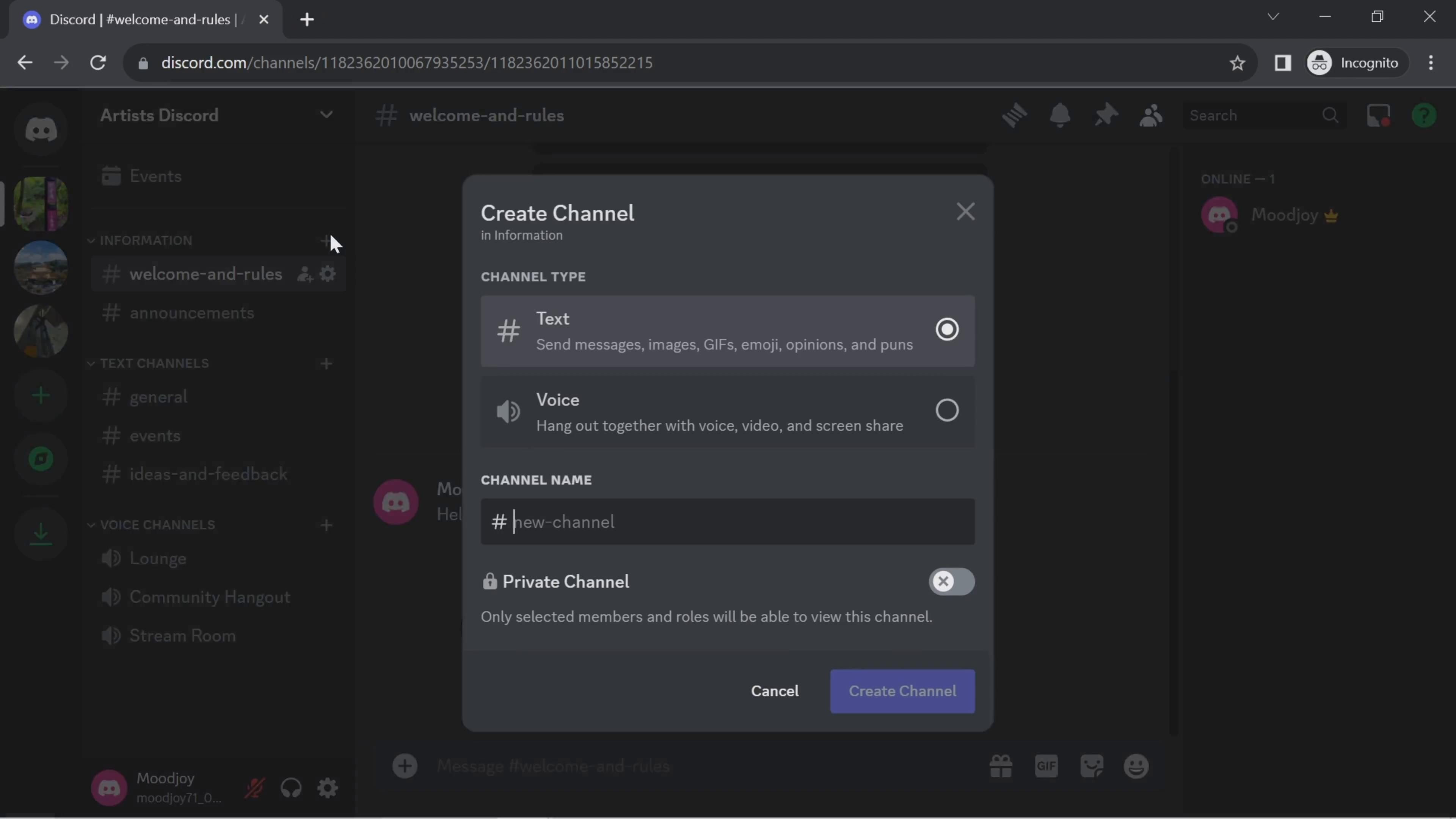Open Discord direct messages home icon
Screen dimensions: 1456x819
point(41,130)
